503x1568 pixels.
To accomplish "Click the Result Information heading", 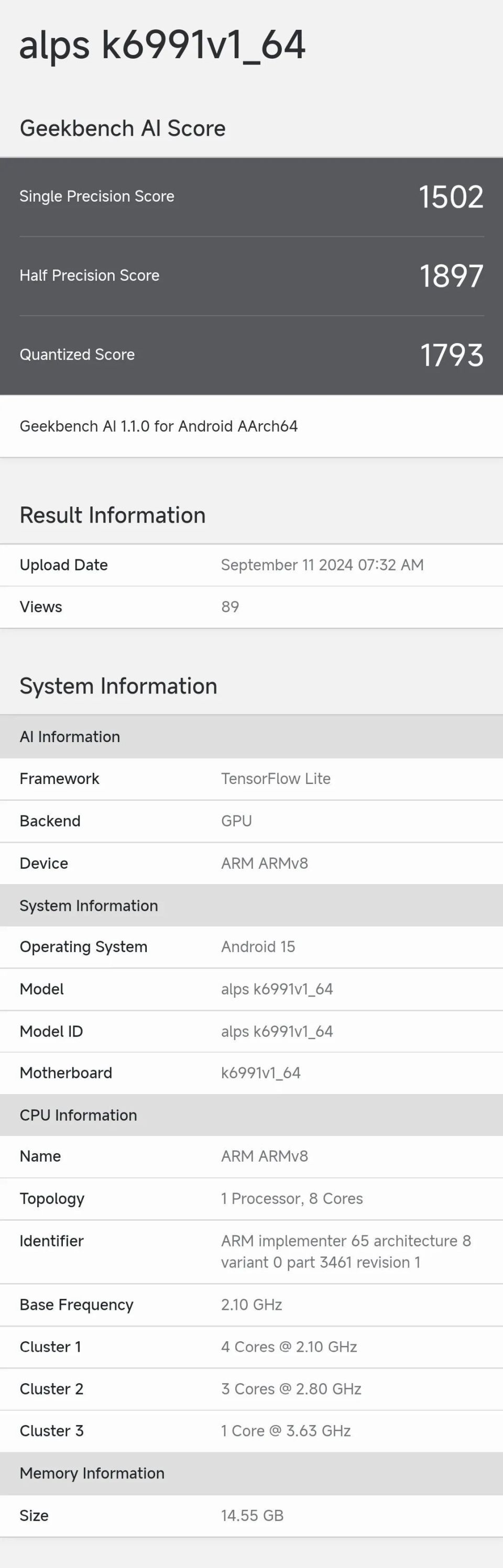I will pos(113,515).
